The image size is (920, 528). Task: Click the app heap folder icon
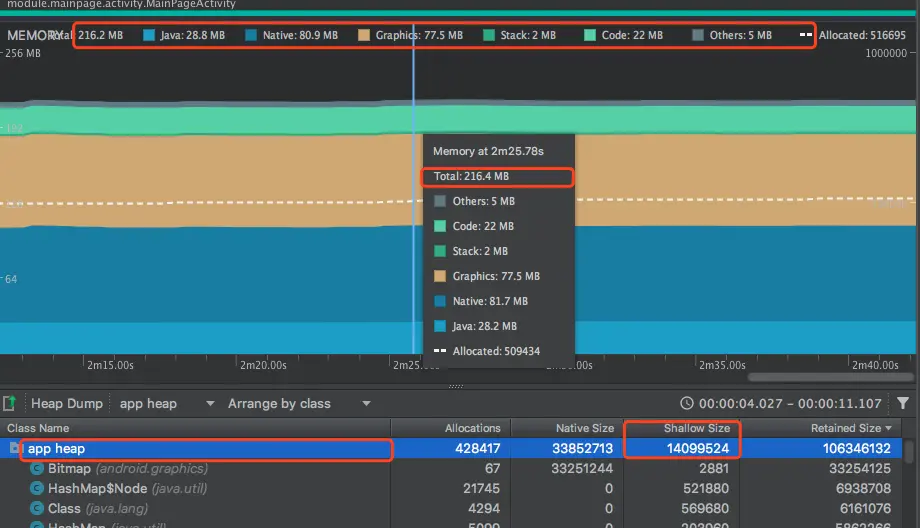tap(15, 449)
